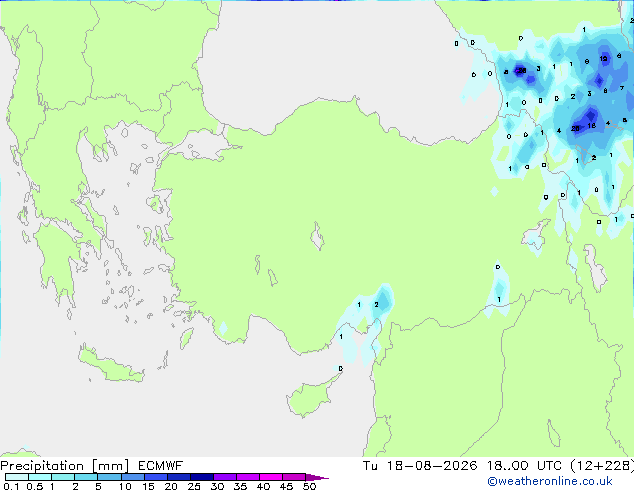Click the '2' rainfall value near Turkey's south coast

376,304
